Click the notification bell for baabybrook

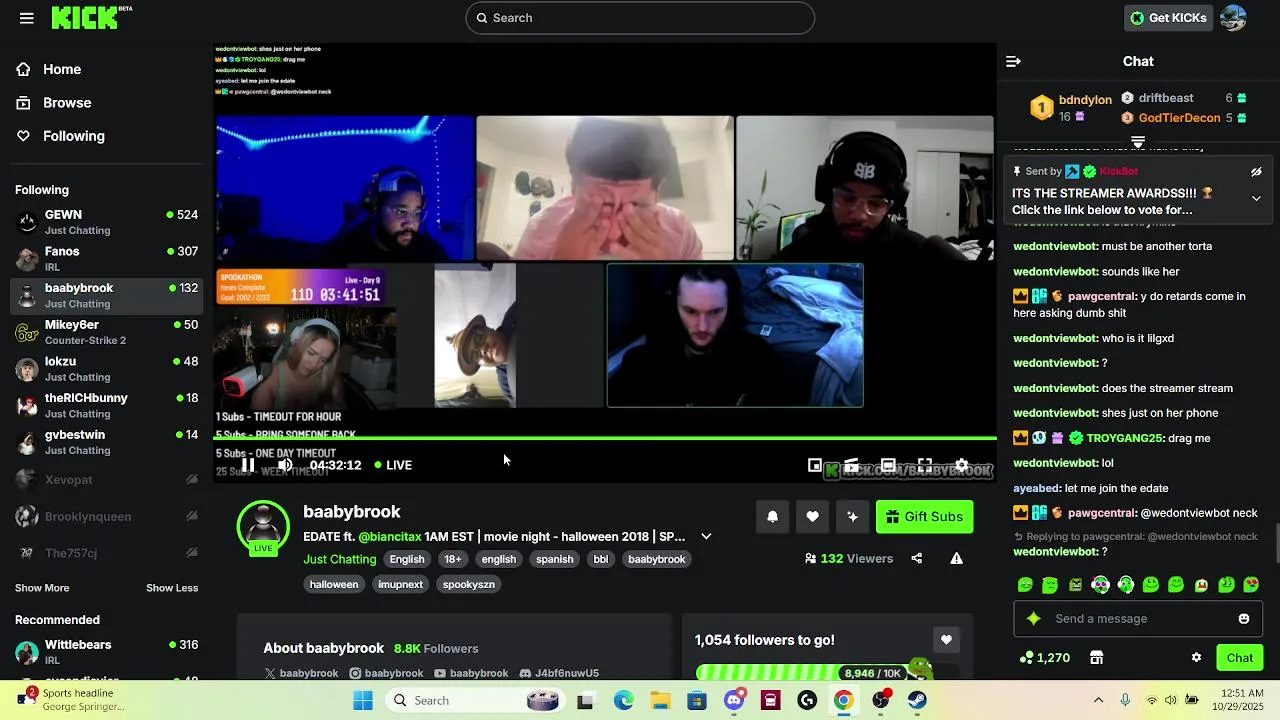tap(772, 517)
